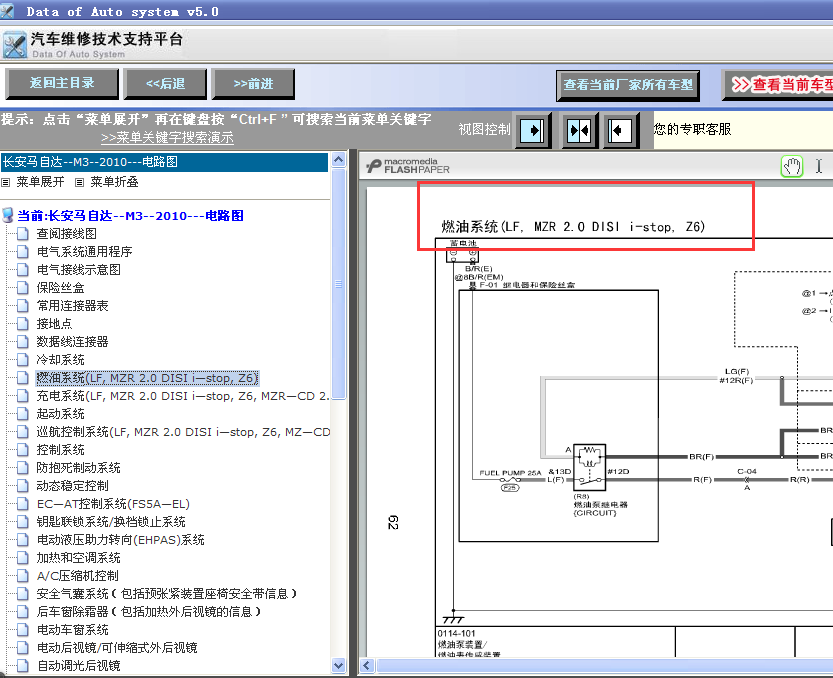This screenshot has height=678, width=833.
Task: Select 燃油系统(LF, MZR 2.0 DISI i-stop, Z6) item
Action: (147, 378)
